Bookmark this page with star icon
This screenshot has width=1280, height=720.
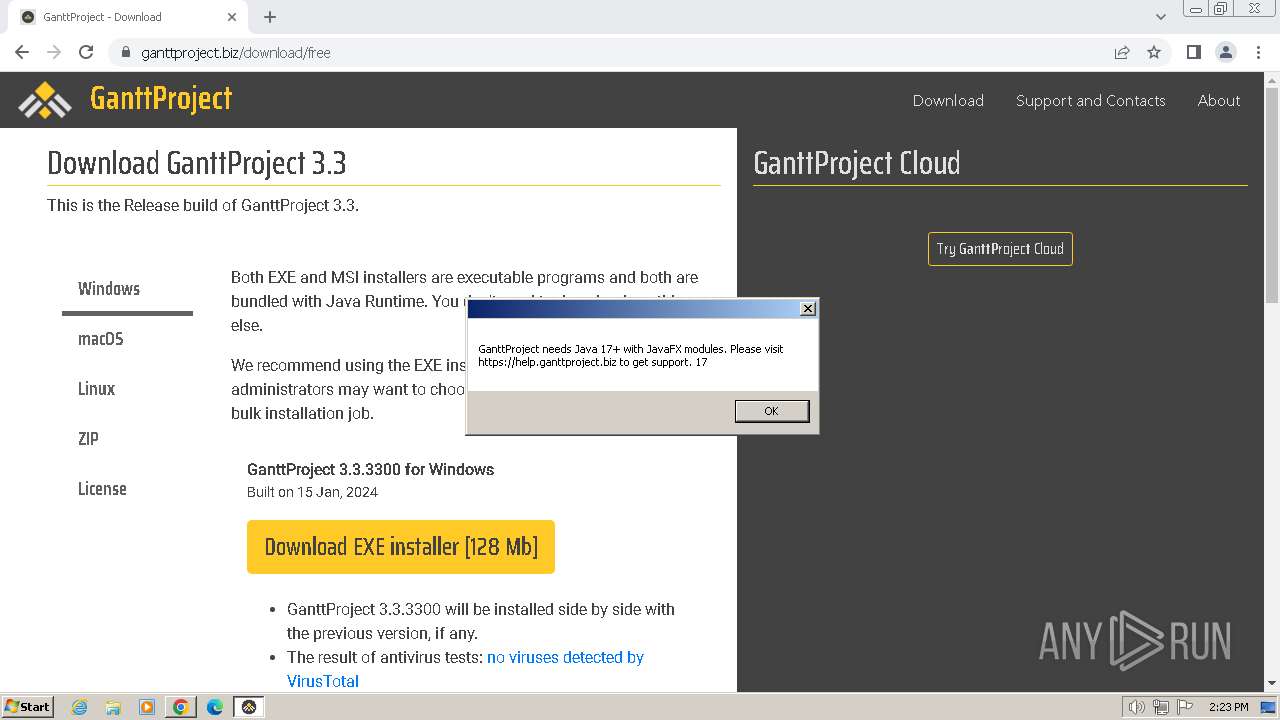point(1154,52)
